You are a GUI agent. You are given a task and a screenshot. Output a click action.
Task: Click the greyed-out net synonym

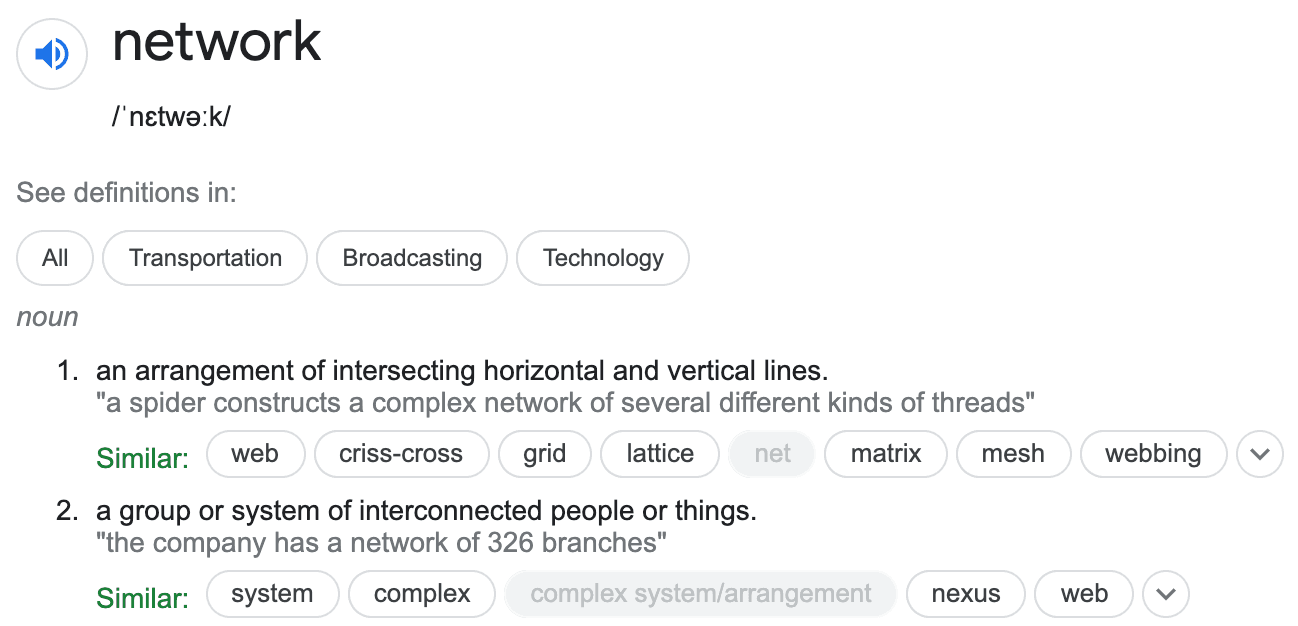click(773, 454)
